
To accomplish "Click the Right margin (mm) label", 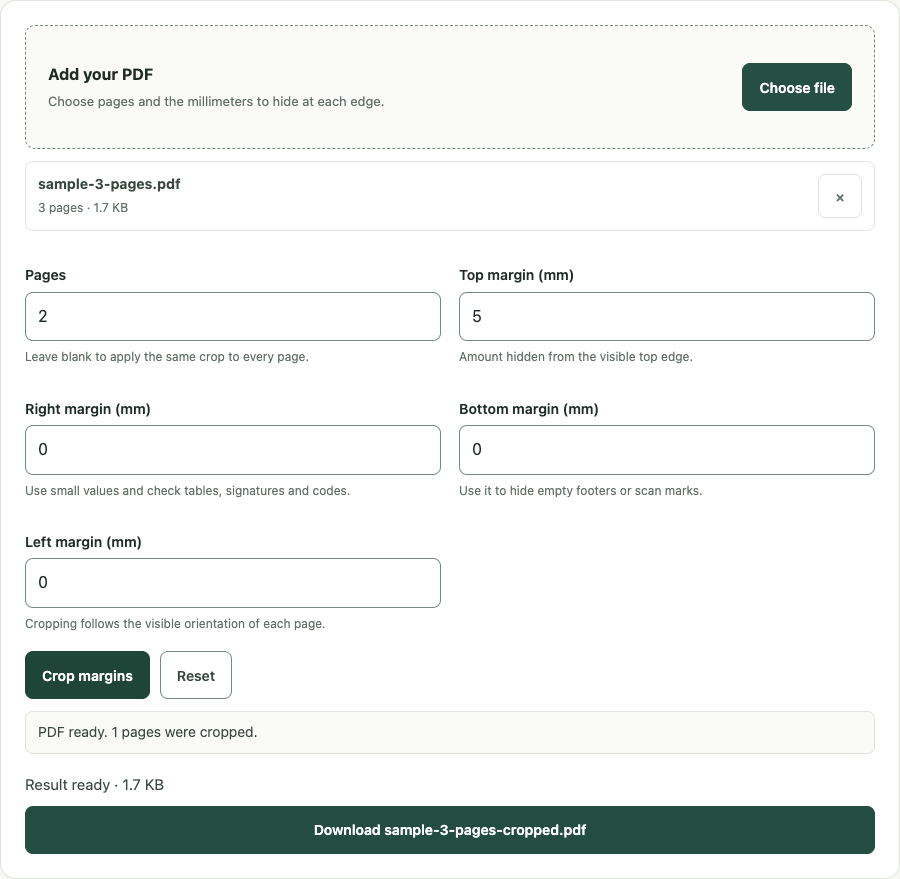I will (88, 409).
